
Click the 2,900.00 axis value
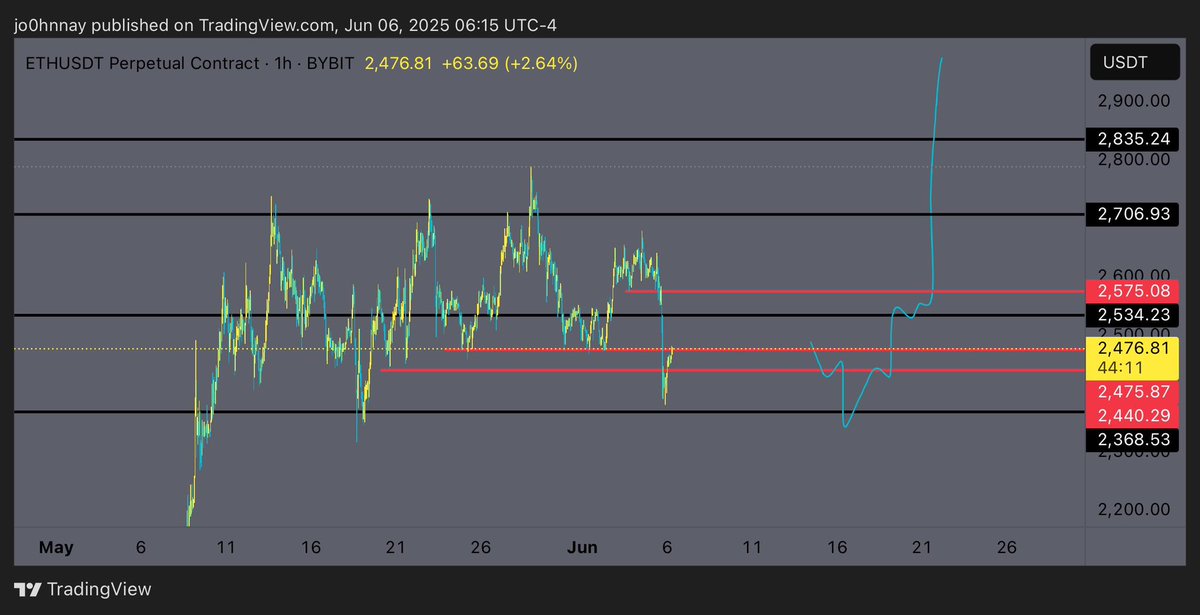click(x=1133, y=101)
